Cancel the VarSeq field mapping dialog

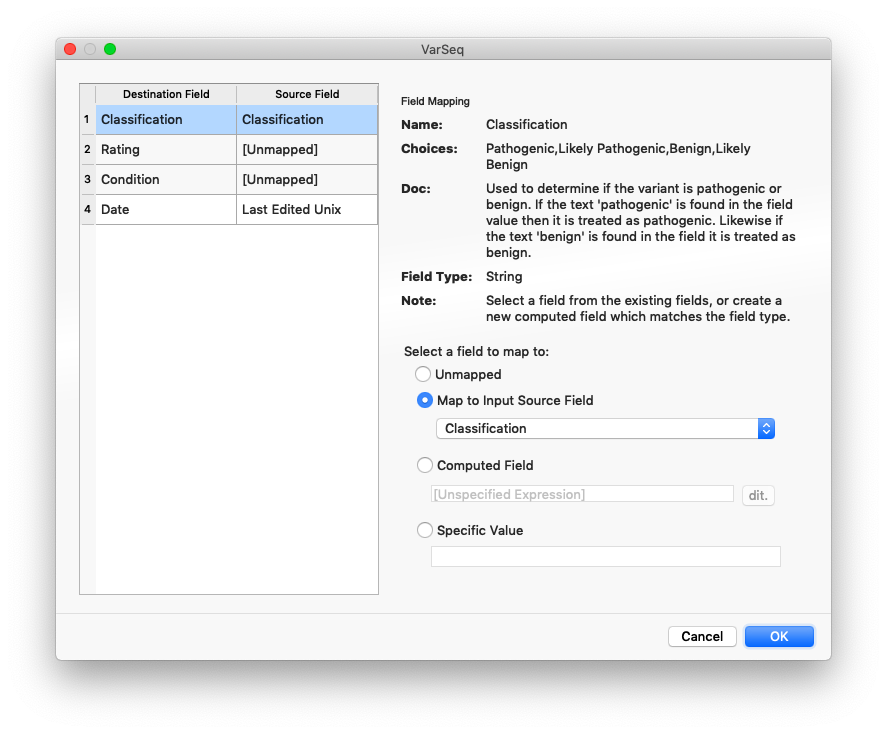tap(702, 636)
